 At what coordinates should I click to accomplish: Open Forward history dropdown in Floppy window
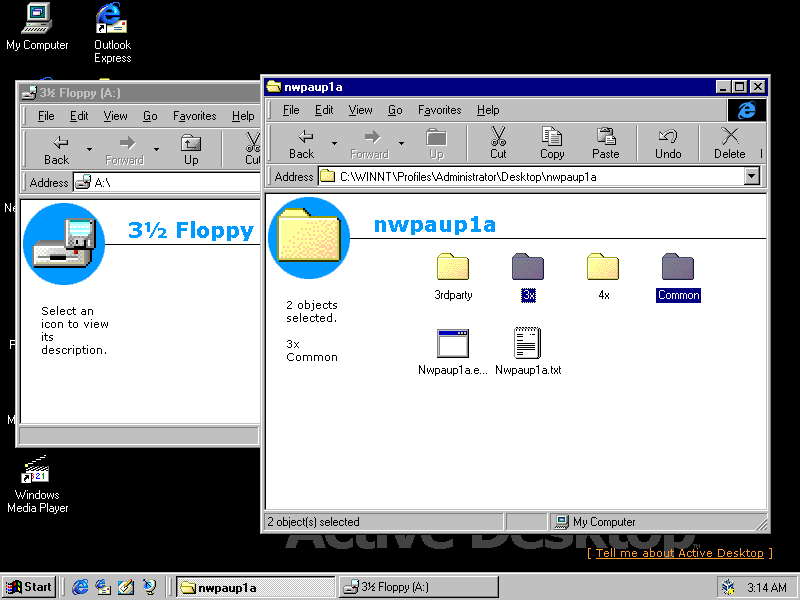click(157, 149)
